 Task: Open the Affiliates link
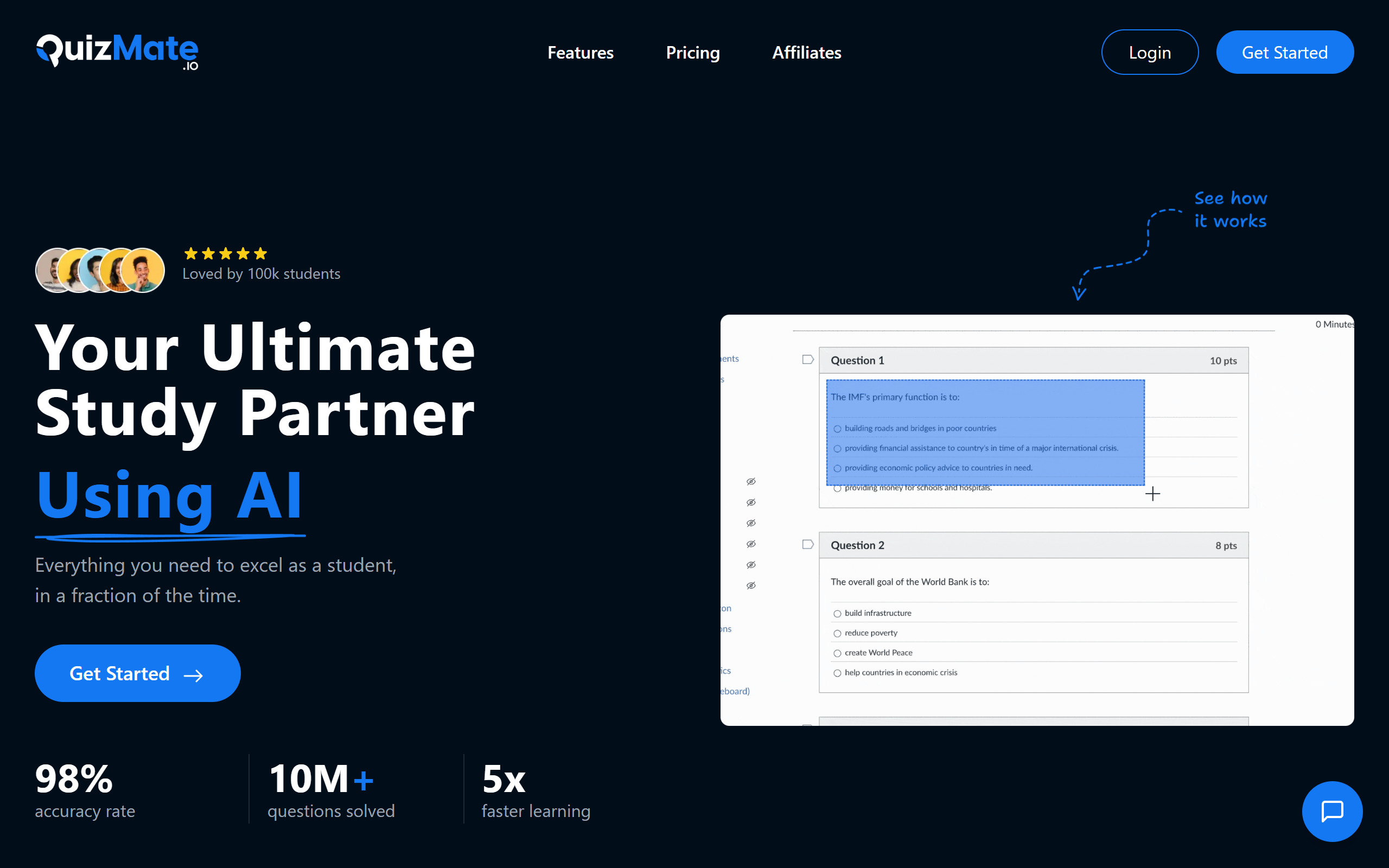click(x=806, y=52)
